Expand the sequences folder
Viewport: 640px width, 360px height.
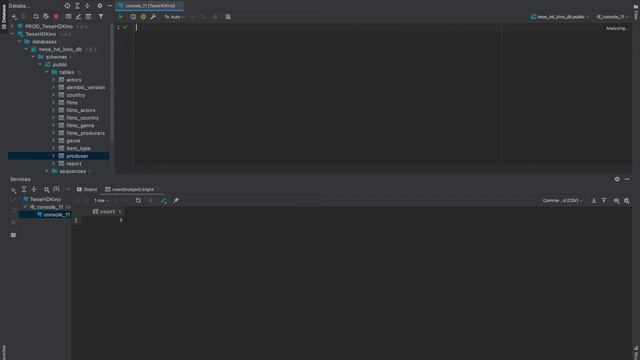click(x=47, y=171)
